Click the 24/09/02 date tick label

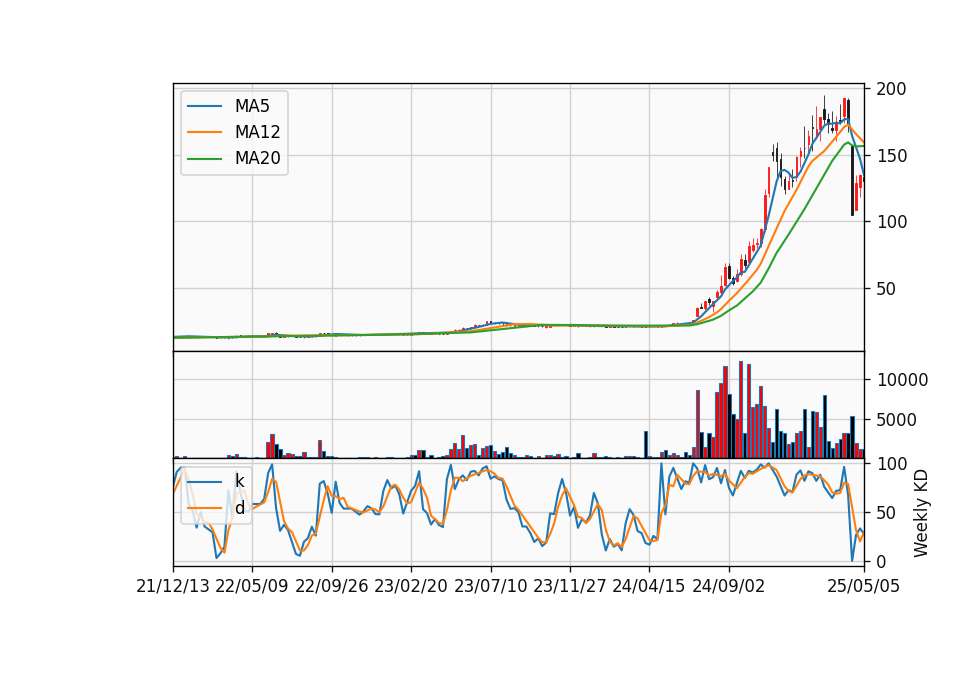729,586
